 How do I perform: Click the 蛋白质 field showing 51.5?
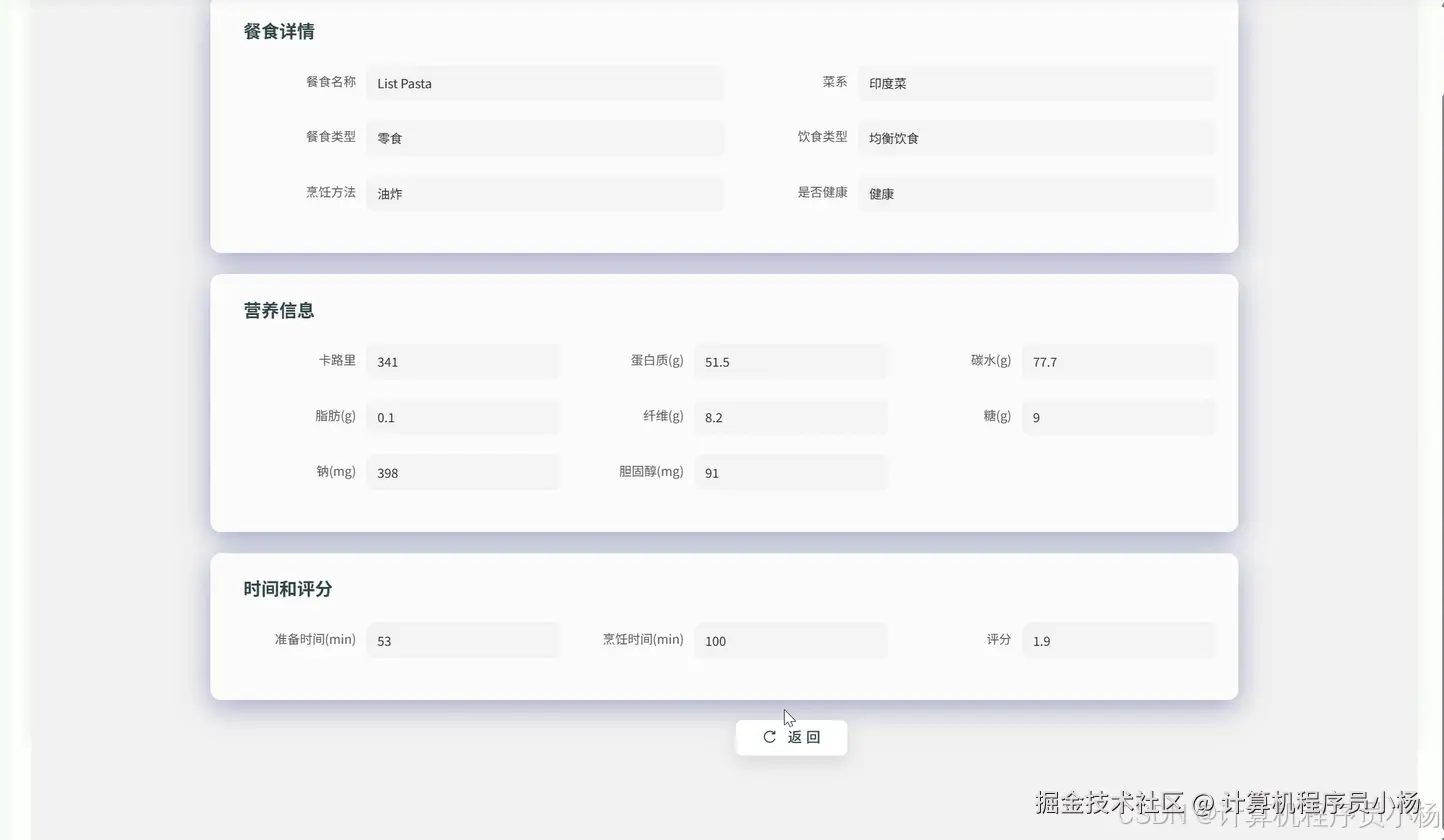[791, 361]
